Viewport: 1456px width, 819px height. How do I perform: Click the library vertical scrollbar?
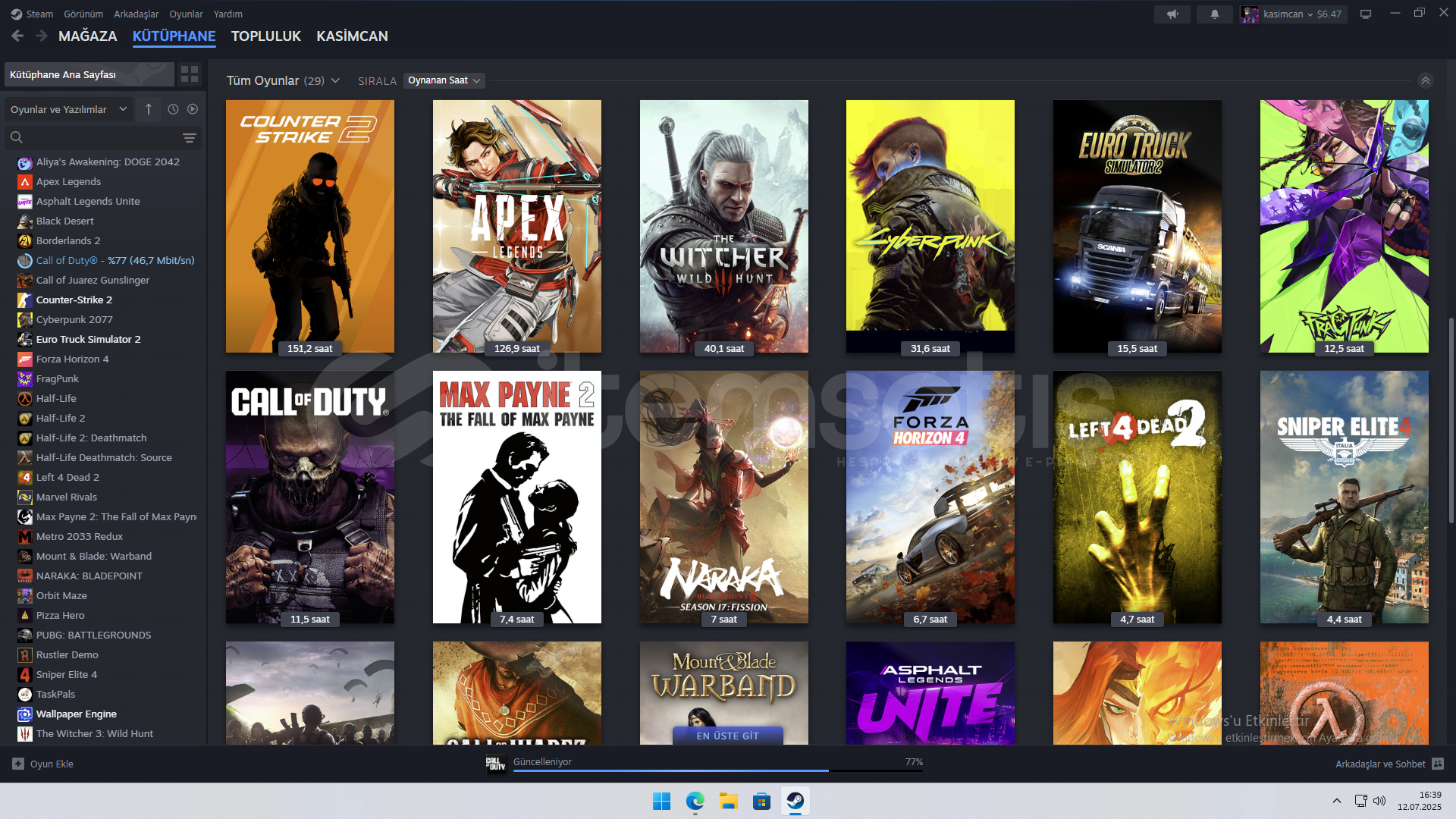[1451, 421]
